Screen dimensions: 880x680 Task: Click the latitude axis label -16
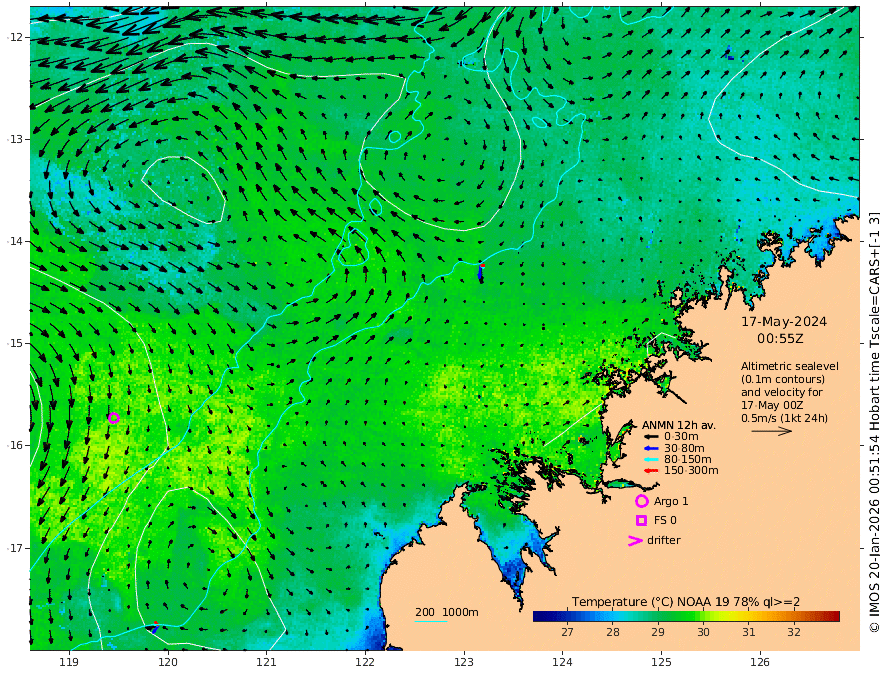pyautogui.click(x=16, y=445)
